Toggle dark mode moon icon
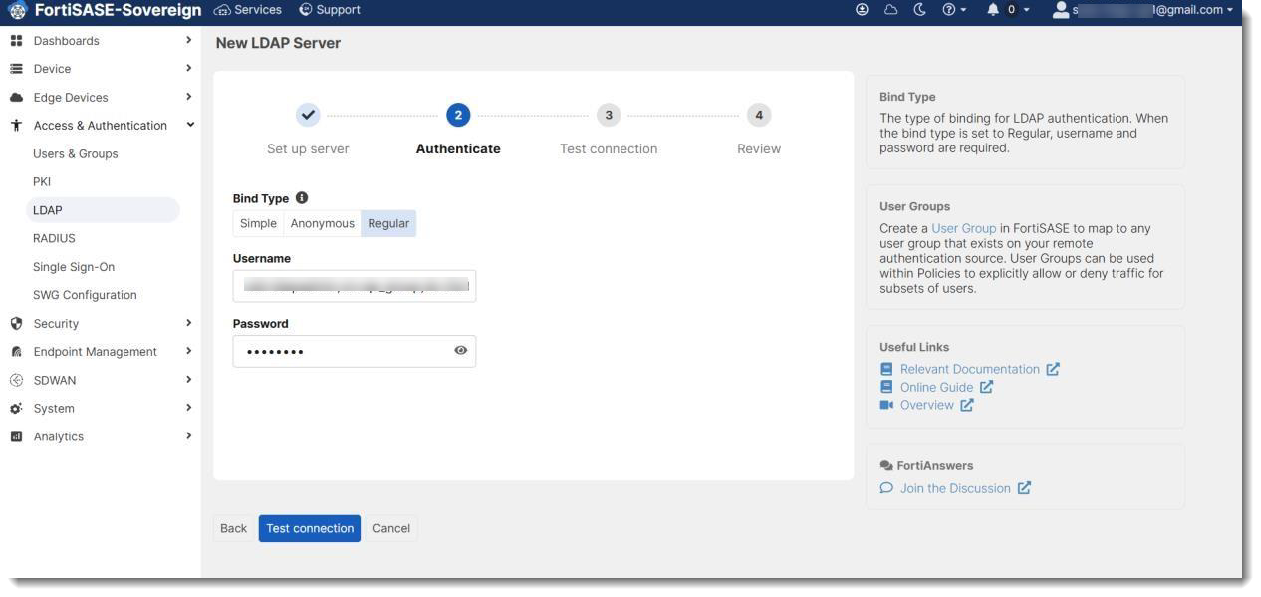 [x=920, y=10]
